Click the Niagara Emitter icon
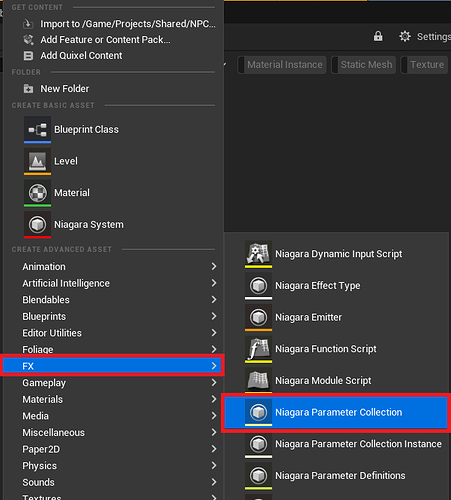Screen dimensions: 451x500 click(258, 317)
